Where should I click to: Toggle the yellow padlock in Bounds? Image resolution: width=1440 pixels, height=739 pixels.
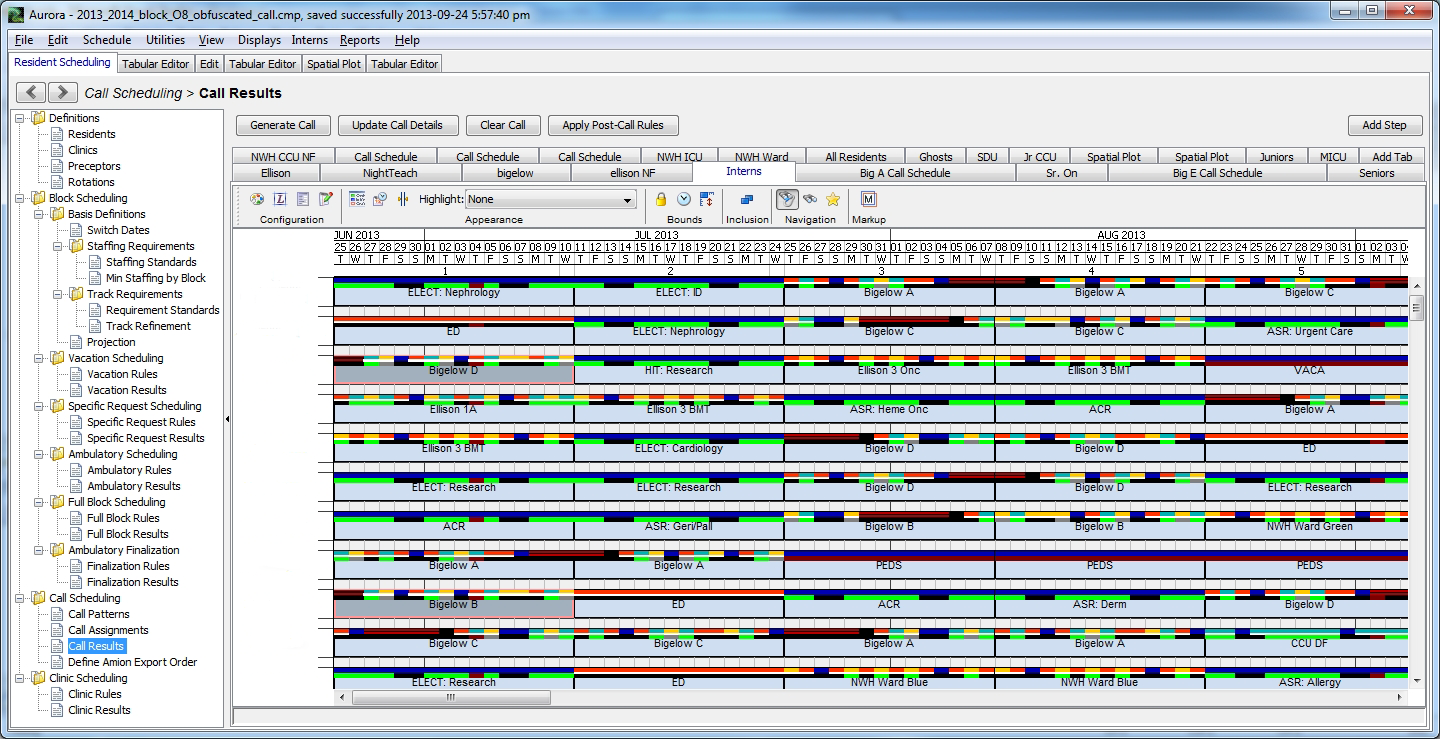pyautogui.click(x=661, y=199)
